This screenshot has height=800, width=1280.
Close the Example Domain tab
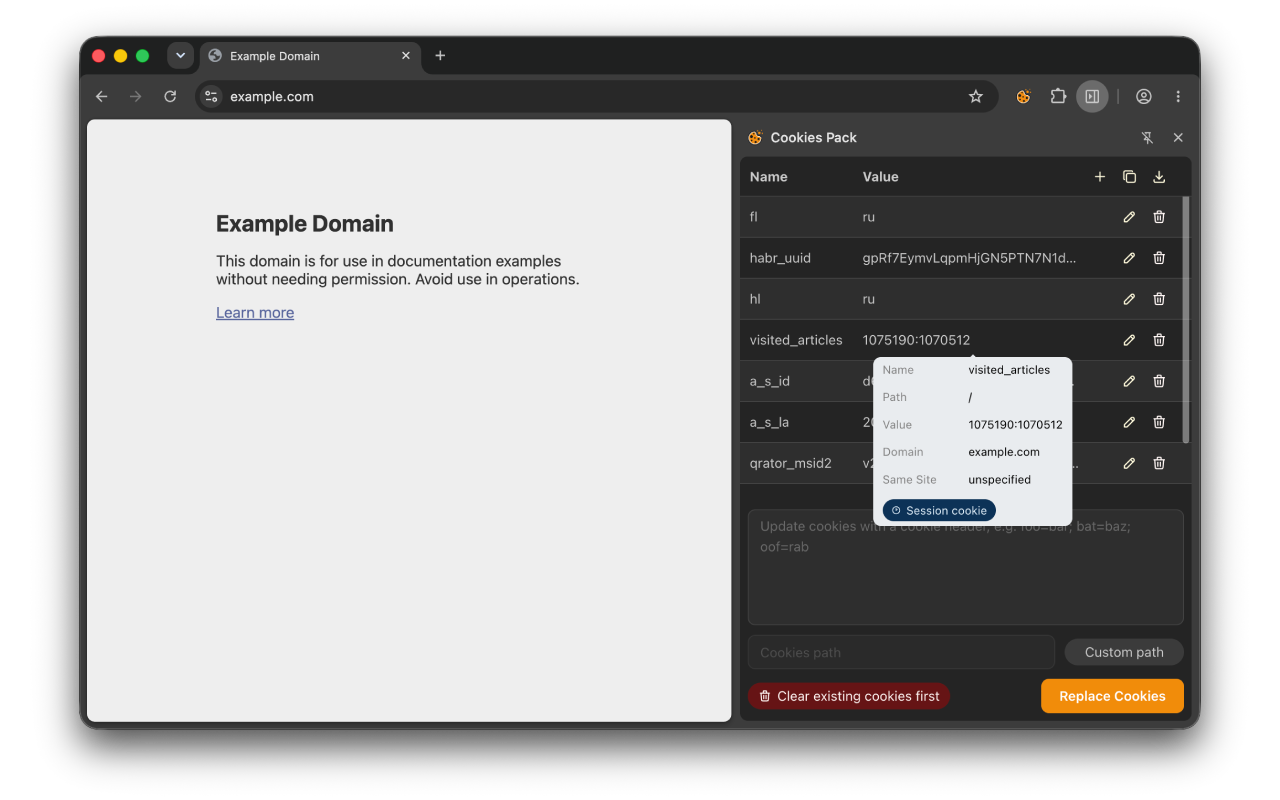coord(406,56)
